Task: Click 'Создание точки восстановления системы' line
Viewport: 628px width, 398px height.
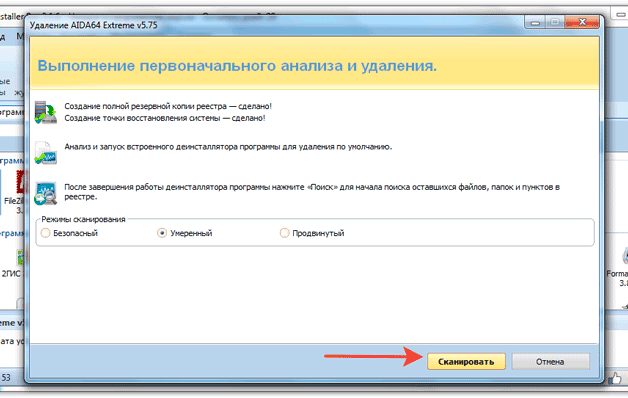Action: pyautogui.click(x=165, y=118)
